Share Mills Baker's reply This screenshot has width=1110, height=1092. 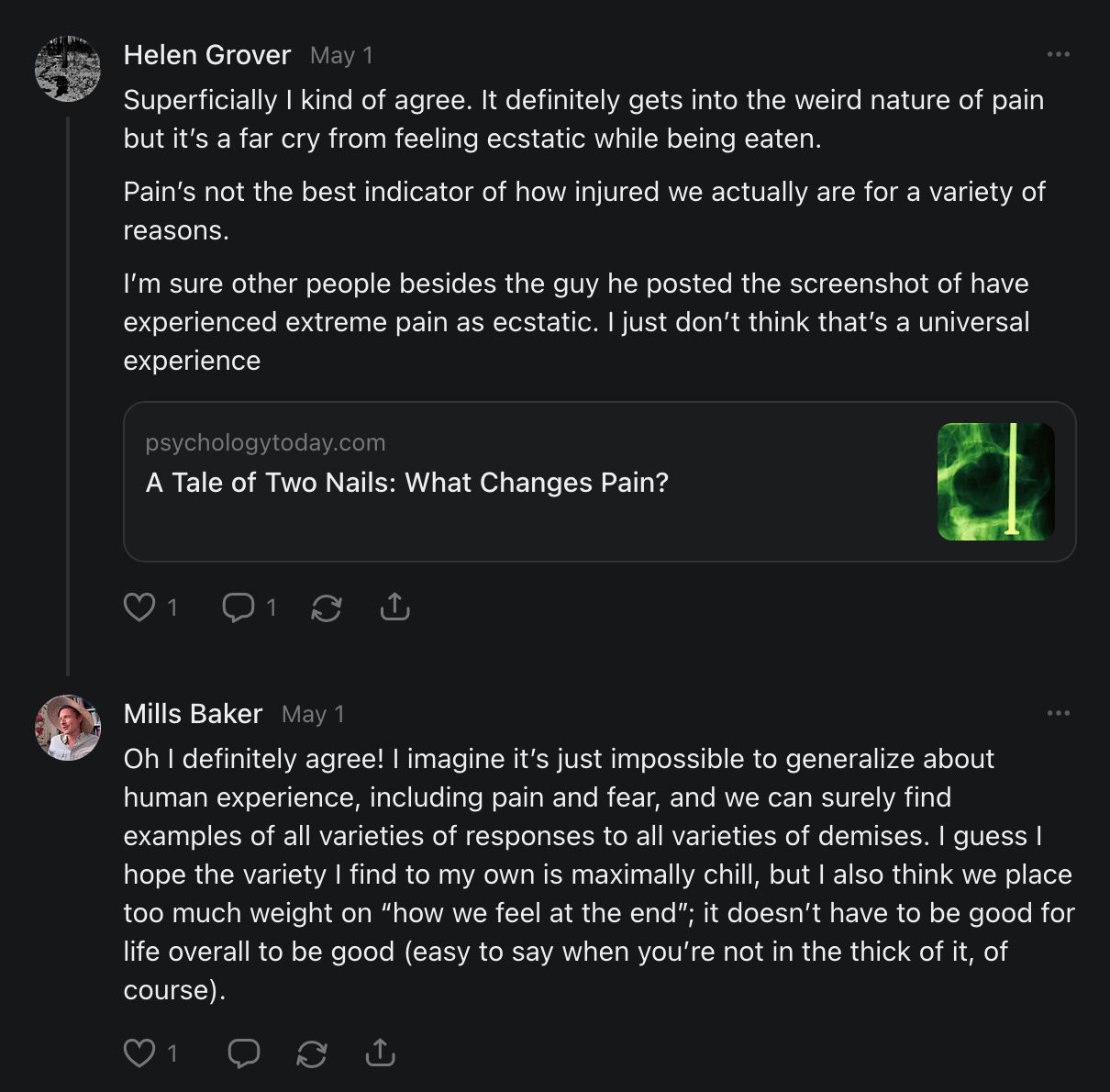tap(380, 1053)
